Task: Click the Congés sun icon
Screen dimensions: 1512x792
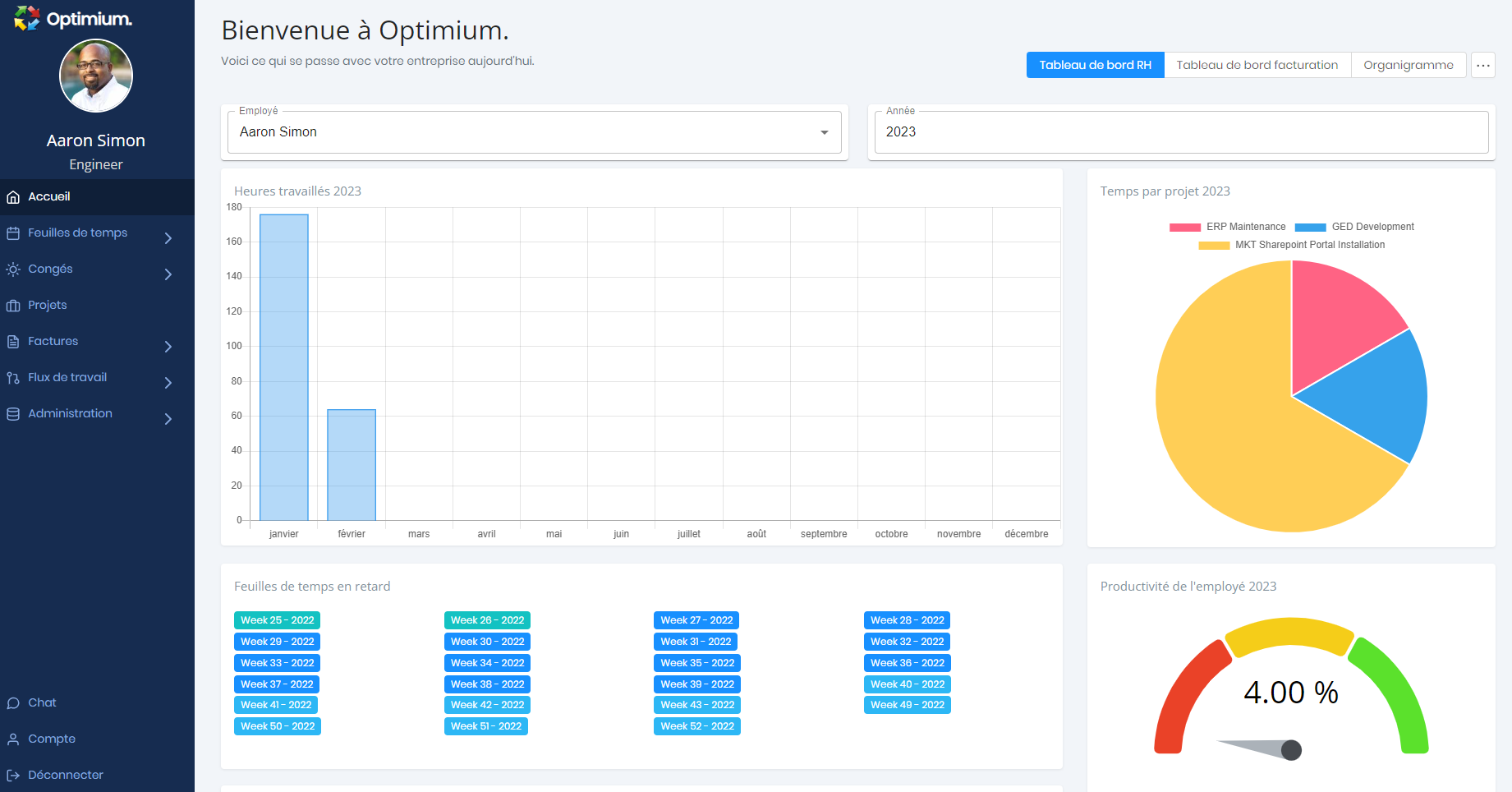Action: 13,269
